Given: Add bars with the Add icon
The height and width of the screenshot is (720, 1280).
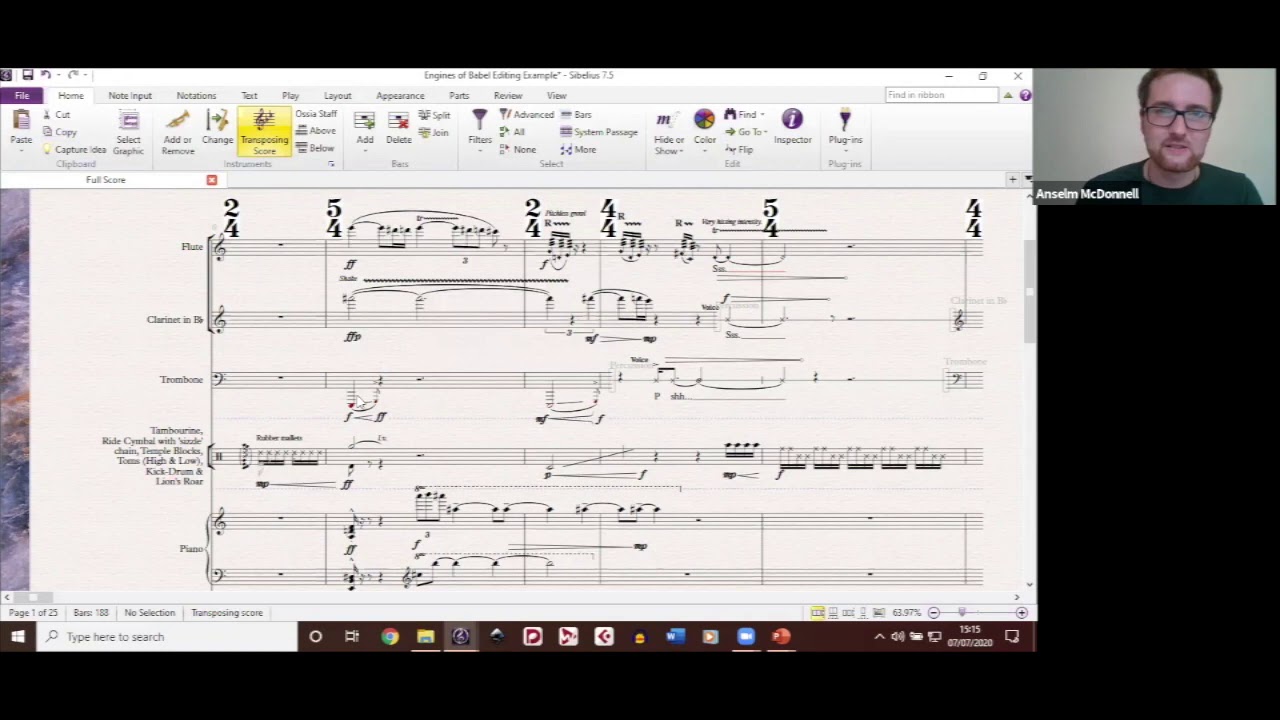Looking at the screenshot, I should (x=365, y=121).
